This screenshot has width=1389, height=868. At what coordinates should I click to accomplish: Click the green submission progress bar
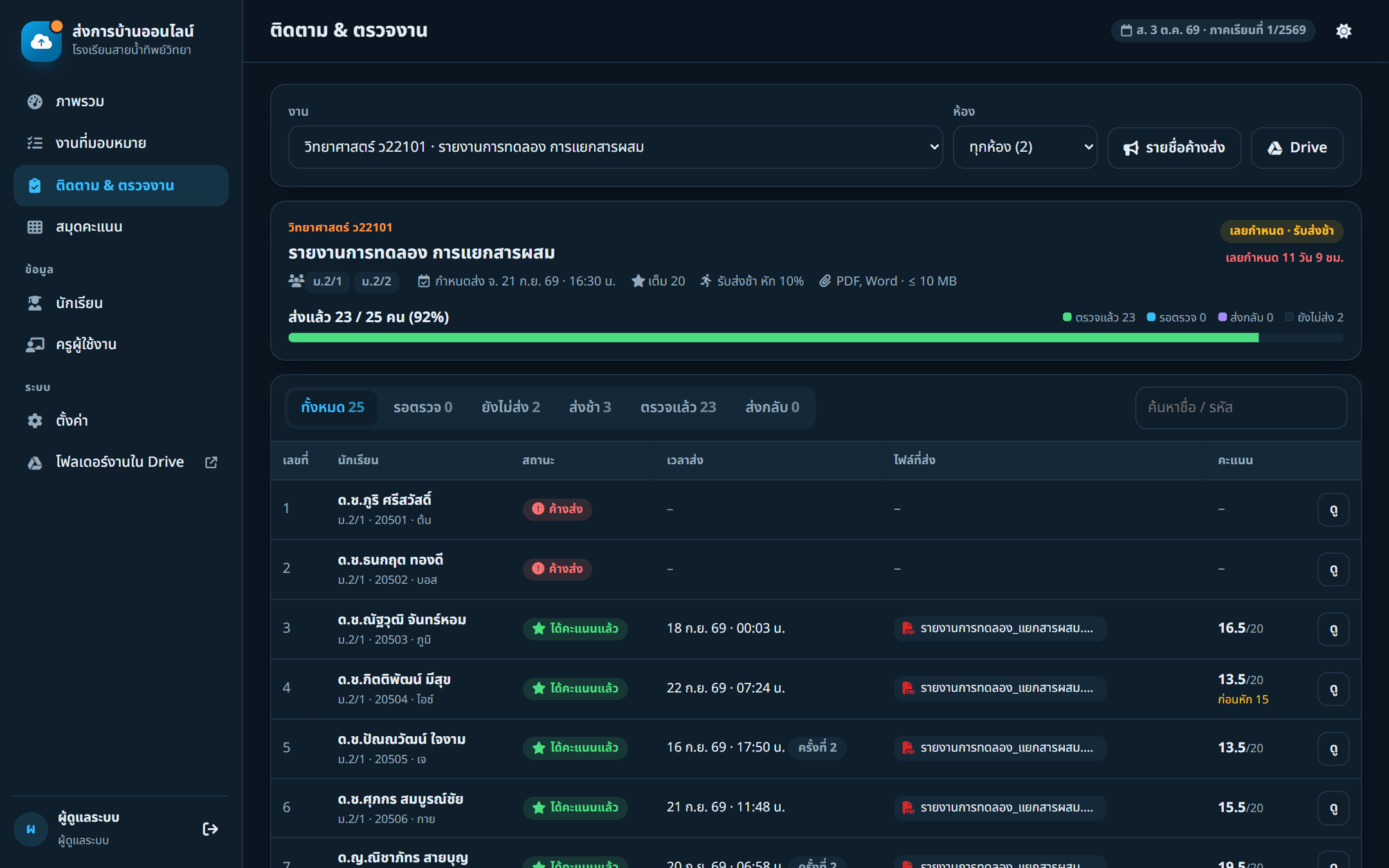pos(774,338)
